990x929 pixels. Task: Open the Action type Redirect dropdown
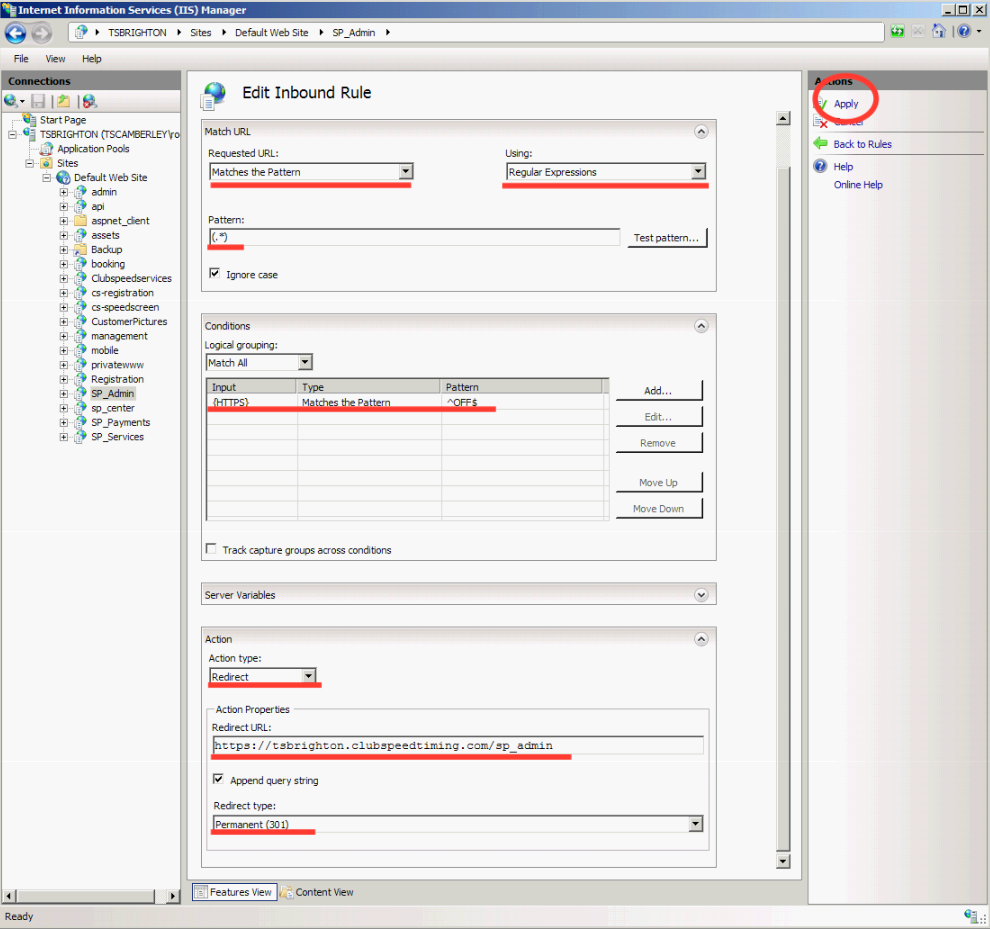(x=308, y=676)
